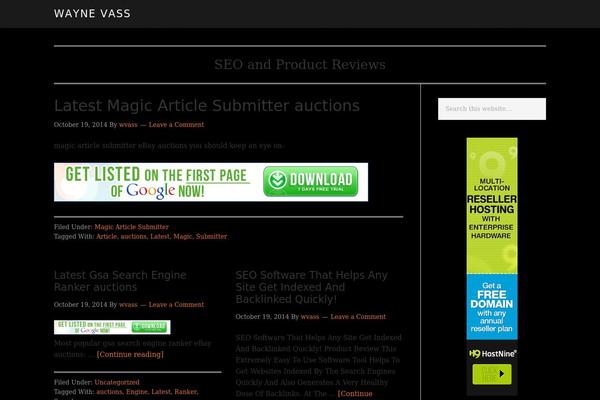600x400 pixels.
Task: Open the Magic tag link
Action: [183, 237]
